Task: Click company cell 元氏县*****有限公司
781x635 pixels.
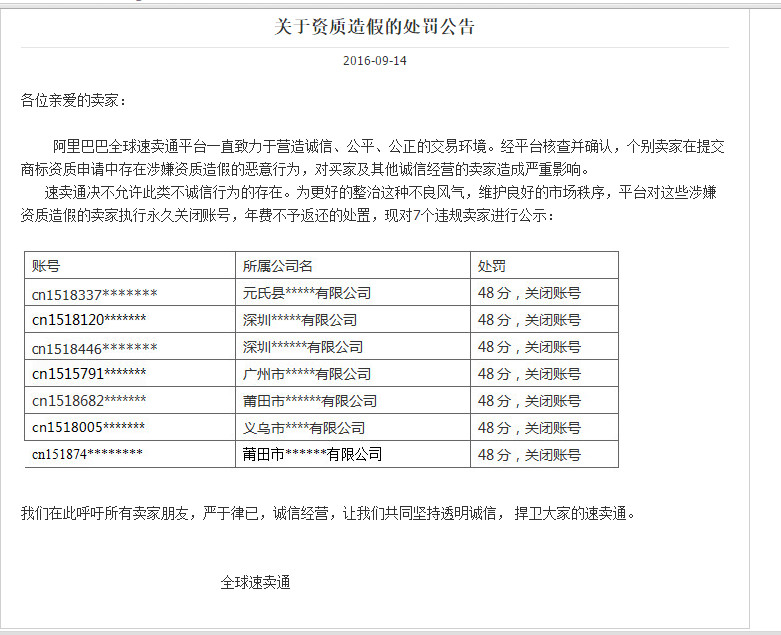Action: [353, 292]
